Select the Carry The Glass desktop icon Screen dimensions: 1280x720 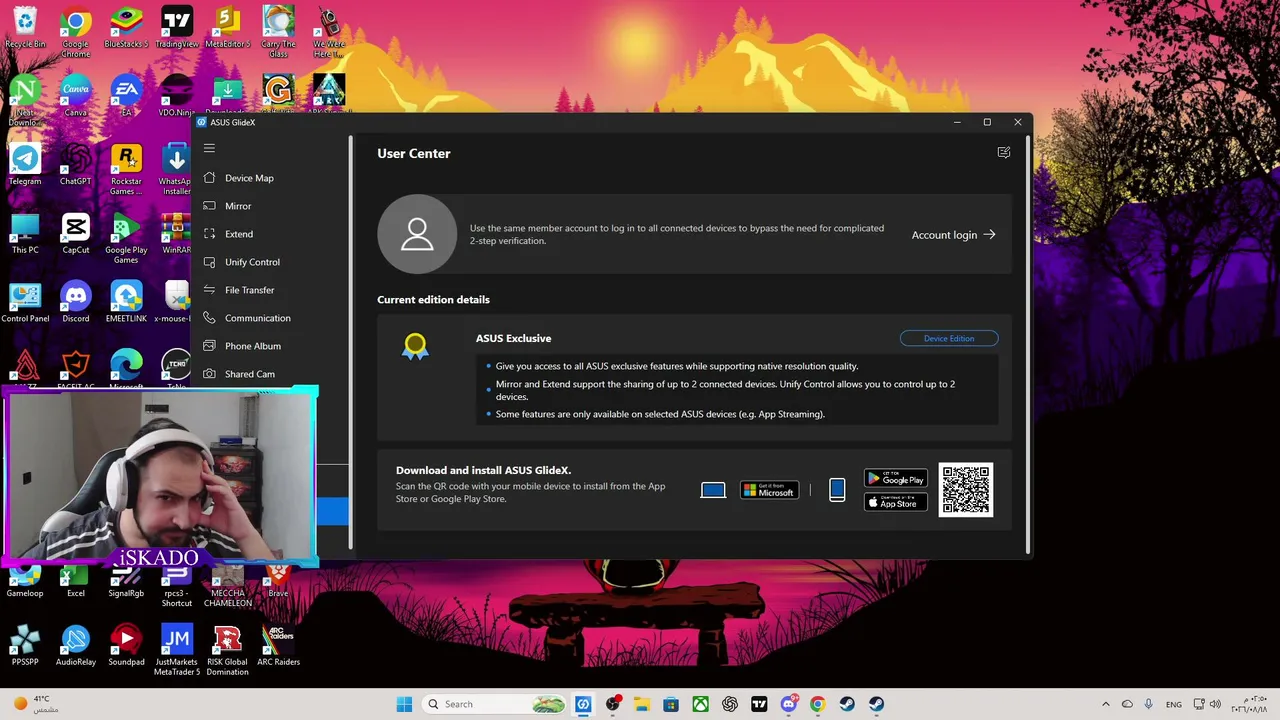(x=278, y=32)
